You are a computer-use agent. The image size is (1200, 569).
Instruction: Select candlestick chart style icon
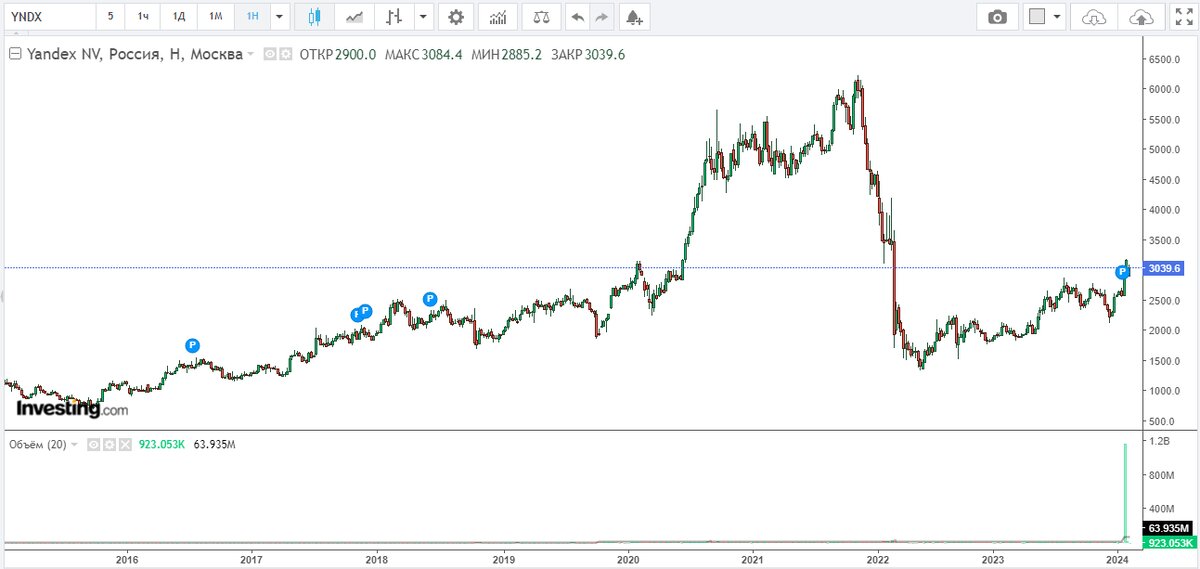coord(314,17)
